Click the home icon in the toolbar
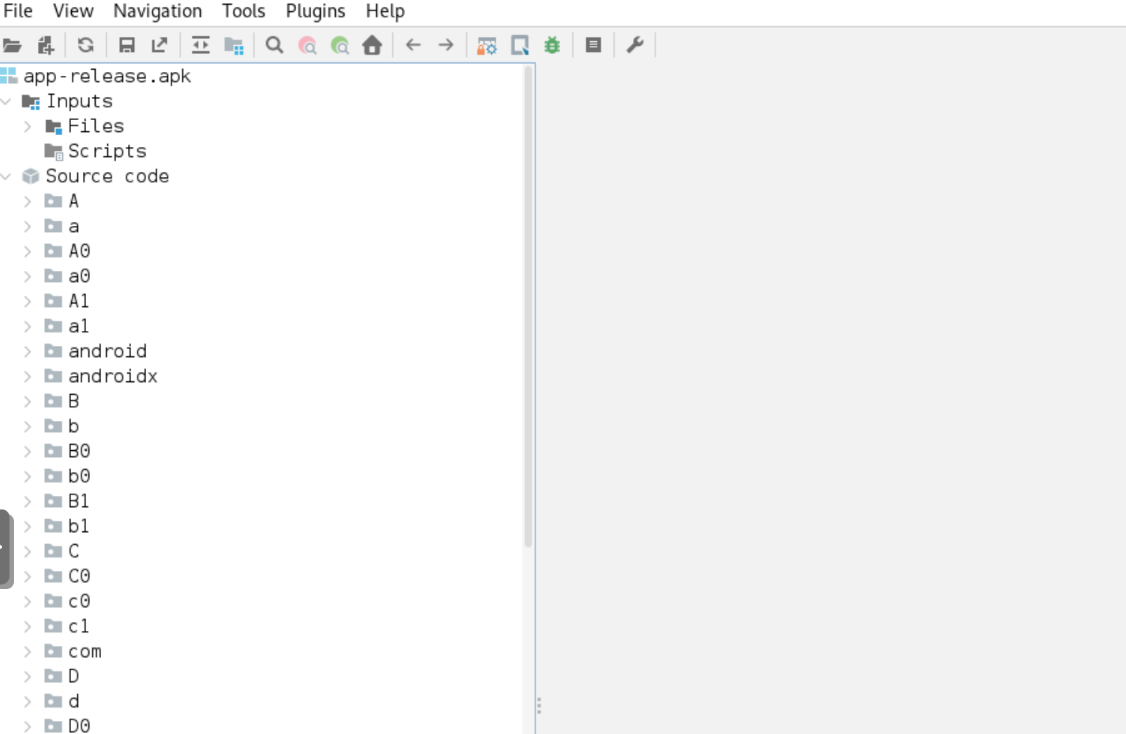 (x=372, y=45)
